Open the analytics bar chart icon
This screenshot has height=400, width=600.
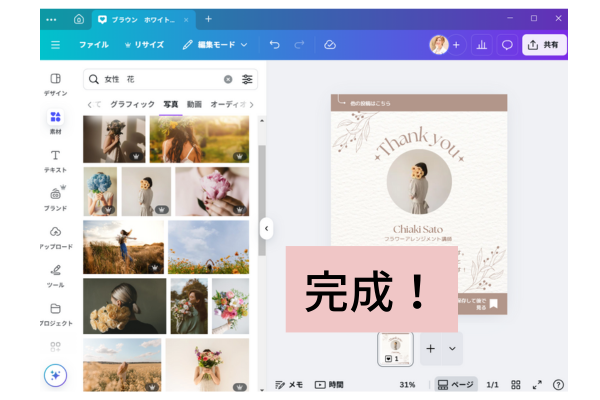coord(481,45)
